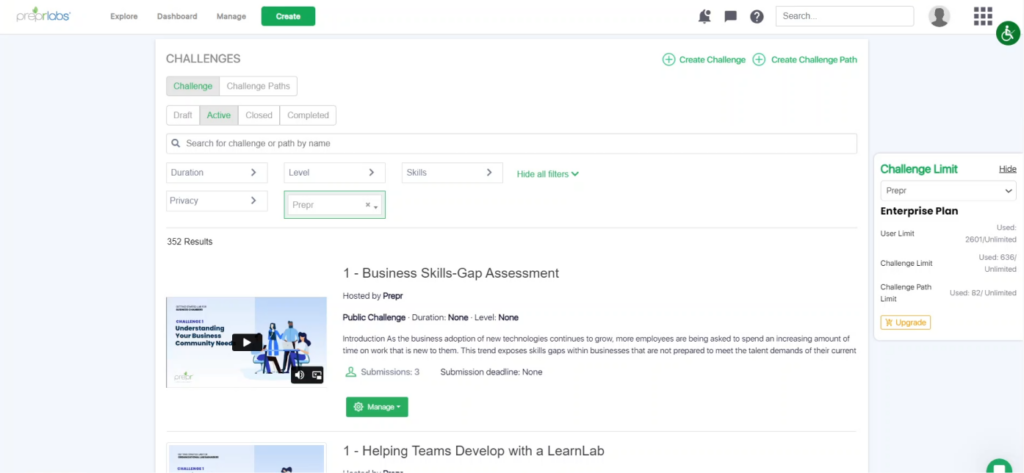Open the help question mark icon
This screenshot has height=473, width=1024.
click(757, 16)
